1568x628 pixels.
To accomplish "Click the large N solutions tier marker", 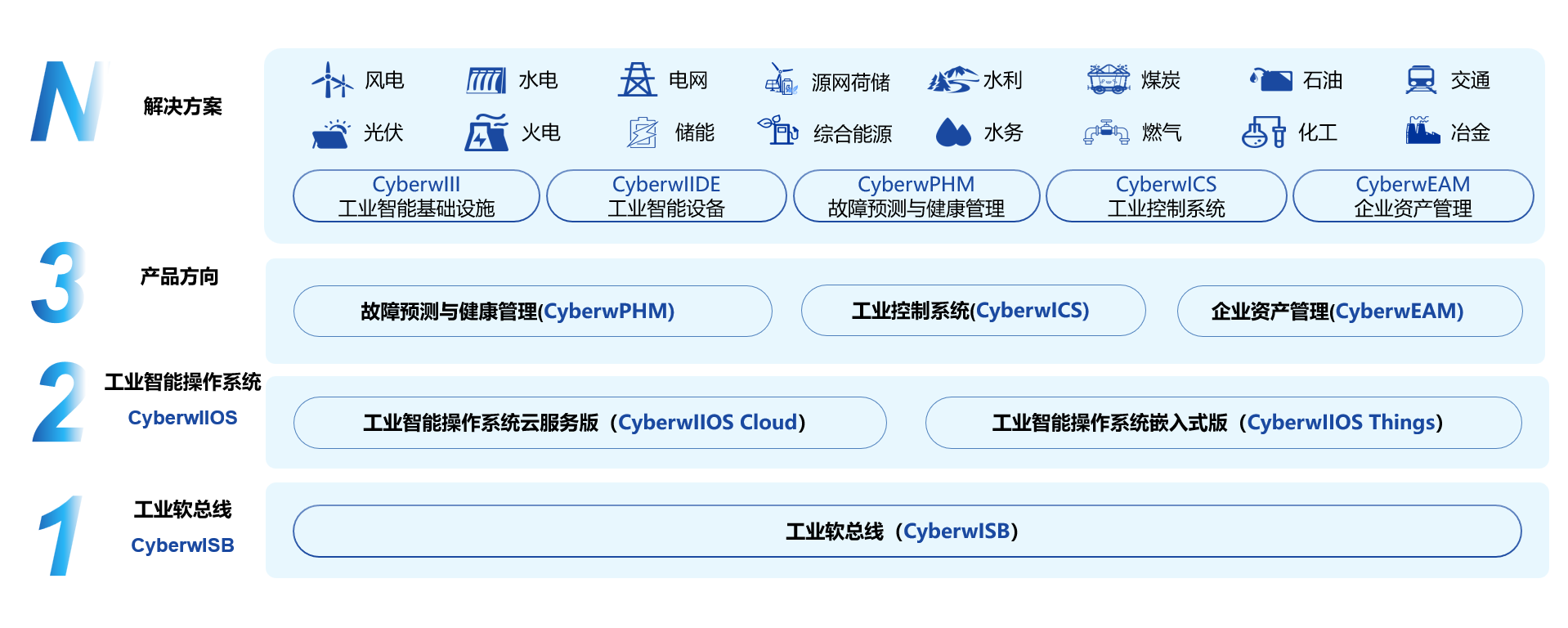I will 69,101.
